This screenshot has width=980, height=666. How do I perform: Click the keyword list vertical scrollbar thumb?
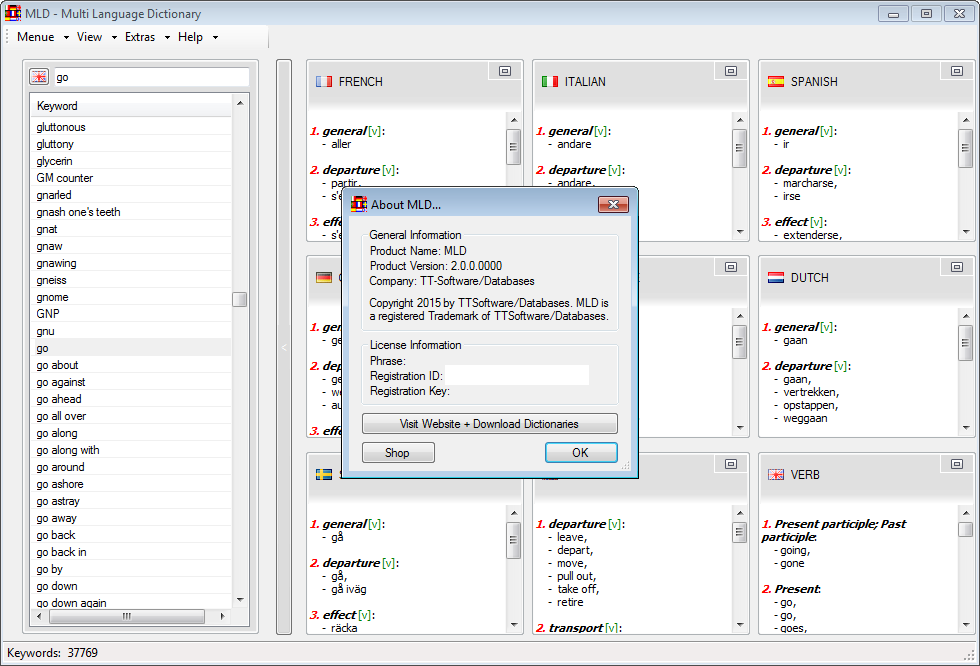239,299
